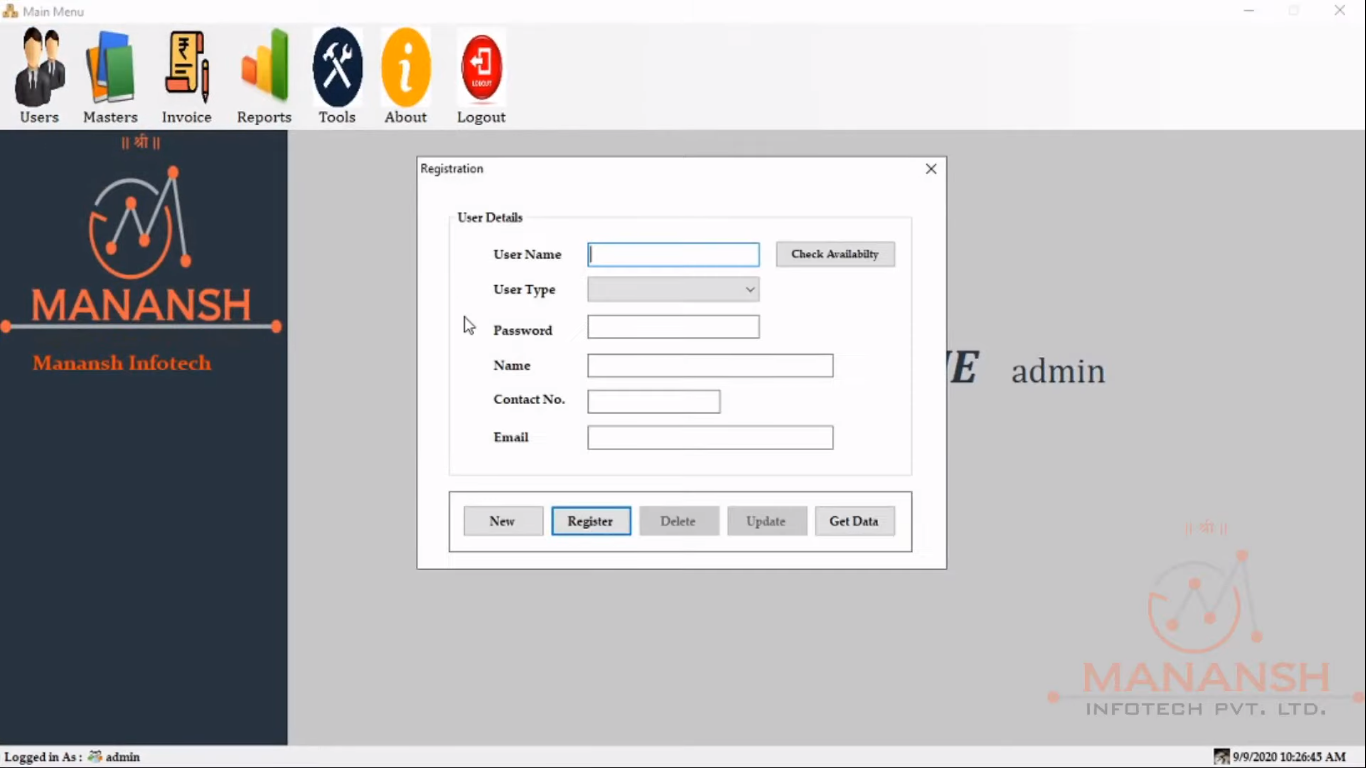Click Check Availability for the username

(x=835, y=254)
